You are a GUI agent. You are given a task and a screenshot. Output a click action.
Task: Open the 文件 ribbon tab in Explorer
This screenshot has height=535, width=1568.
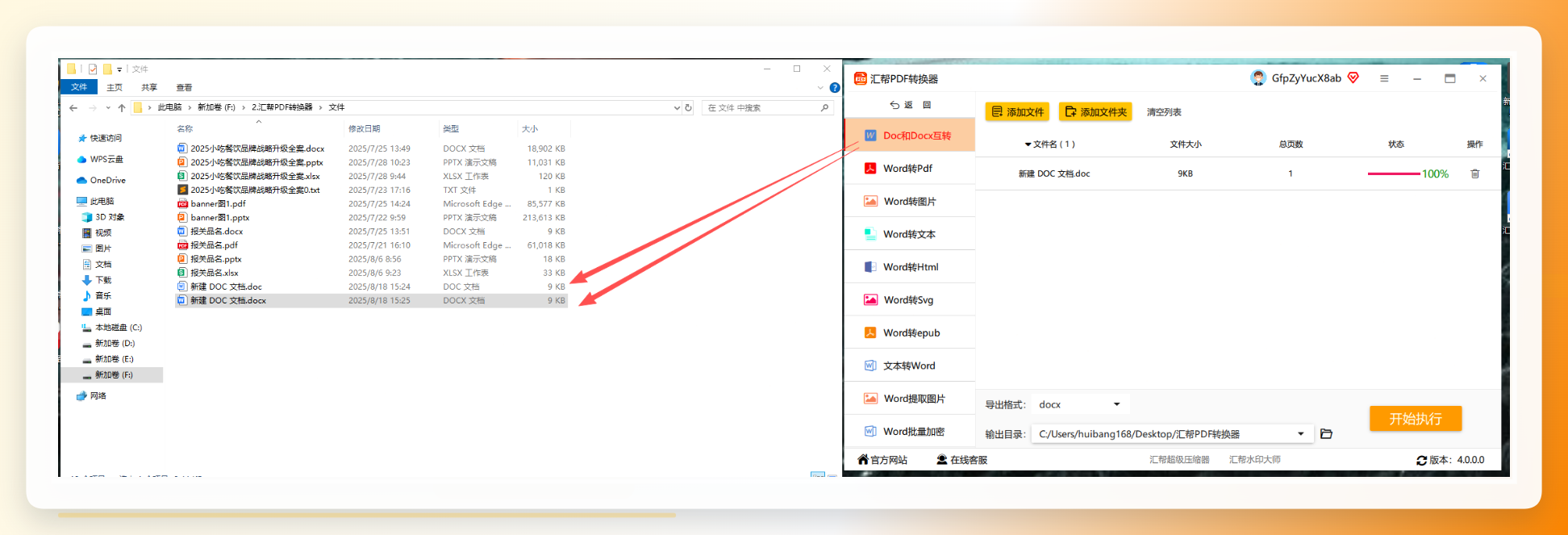(x=79, y=87)
